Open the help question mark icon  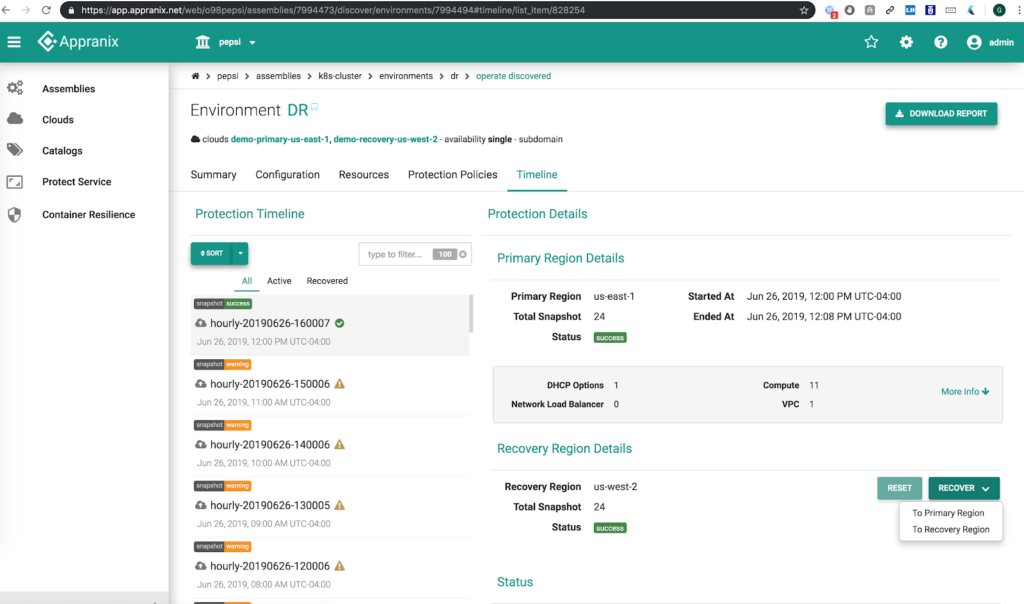tap(940, 42)
